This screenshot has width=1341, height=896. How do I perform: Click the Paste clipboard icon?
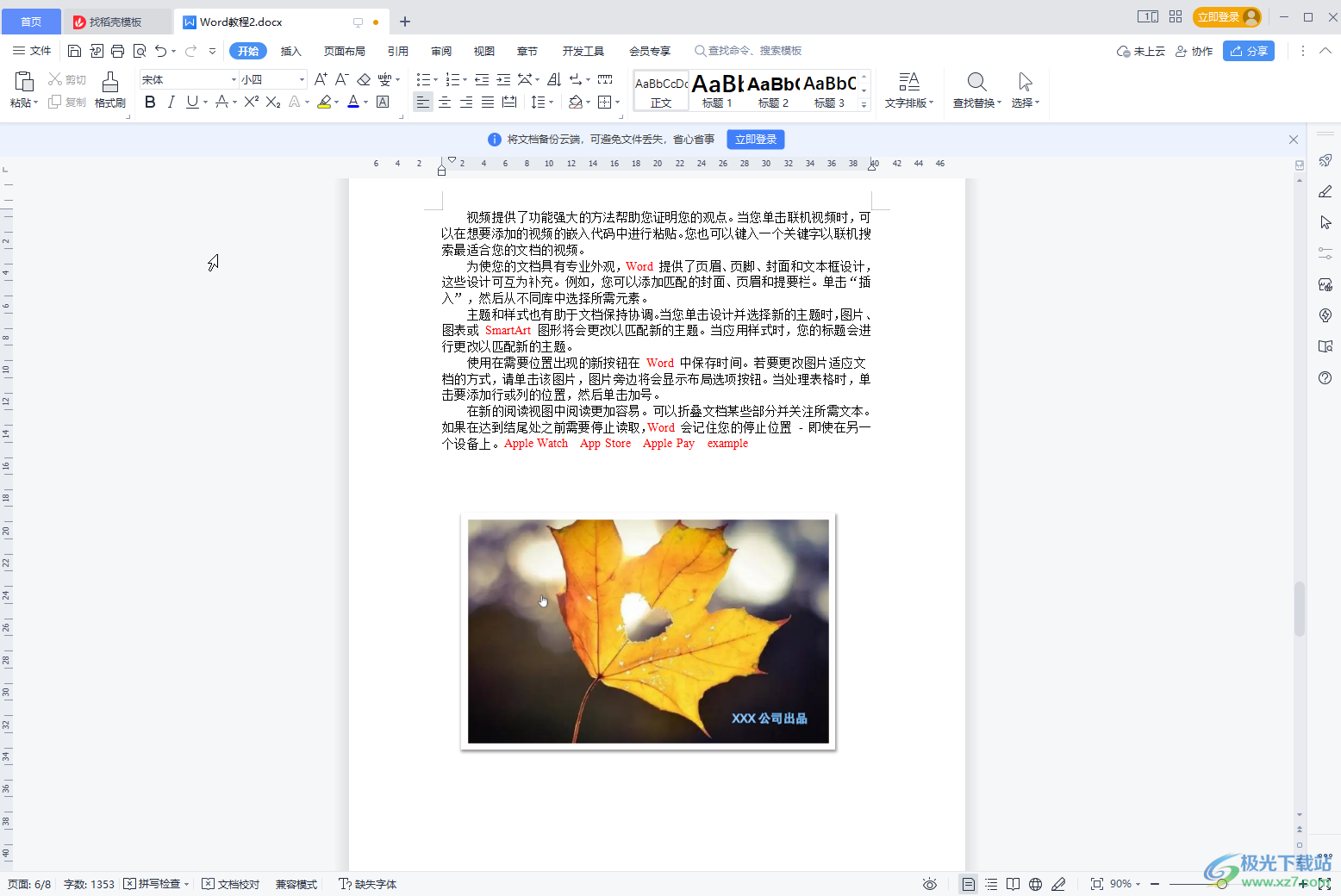[x=24, y=82]
